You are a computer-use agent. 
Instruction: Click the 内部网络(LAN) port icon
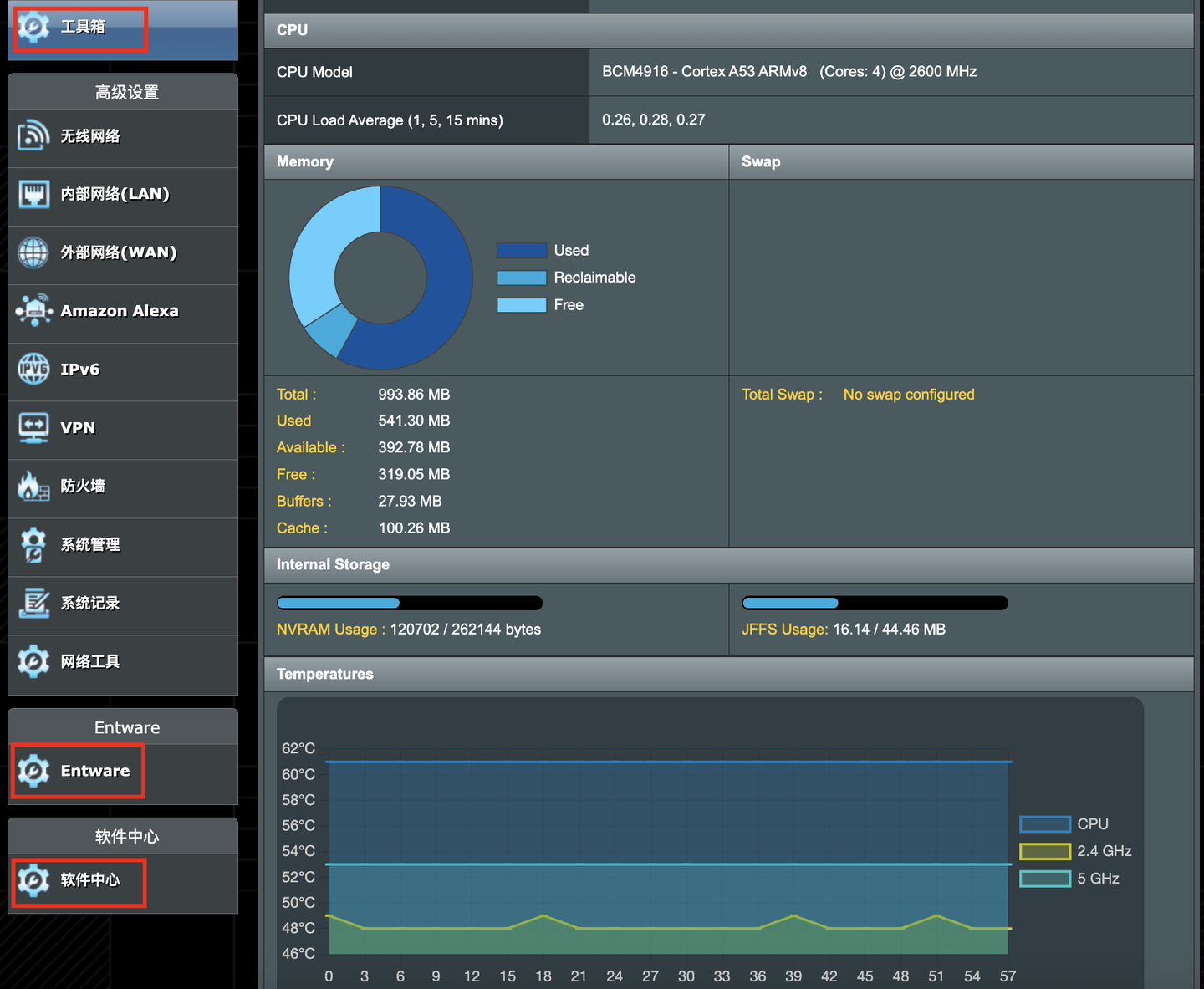pyautogui.click(x=33, y=194)
